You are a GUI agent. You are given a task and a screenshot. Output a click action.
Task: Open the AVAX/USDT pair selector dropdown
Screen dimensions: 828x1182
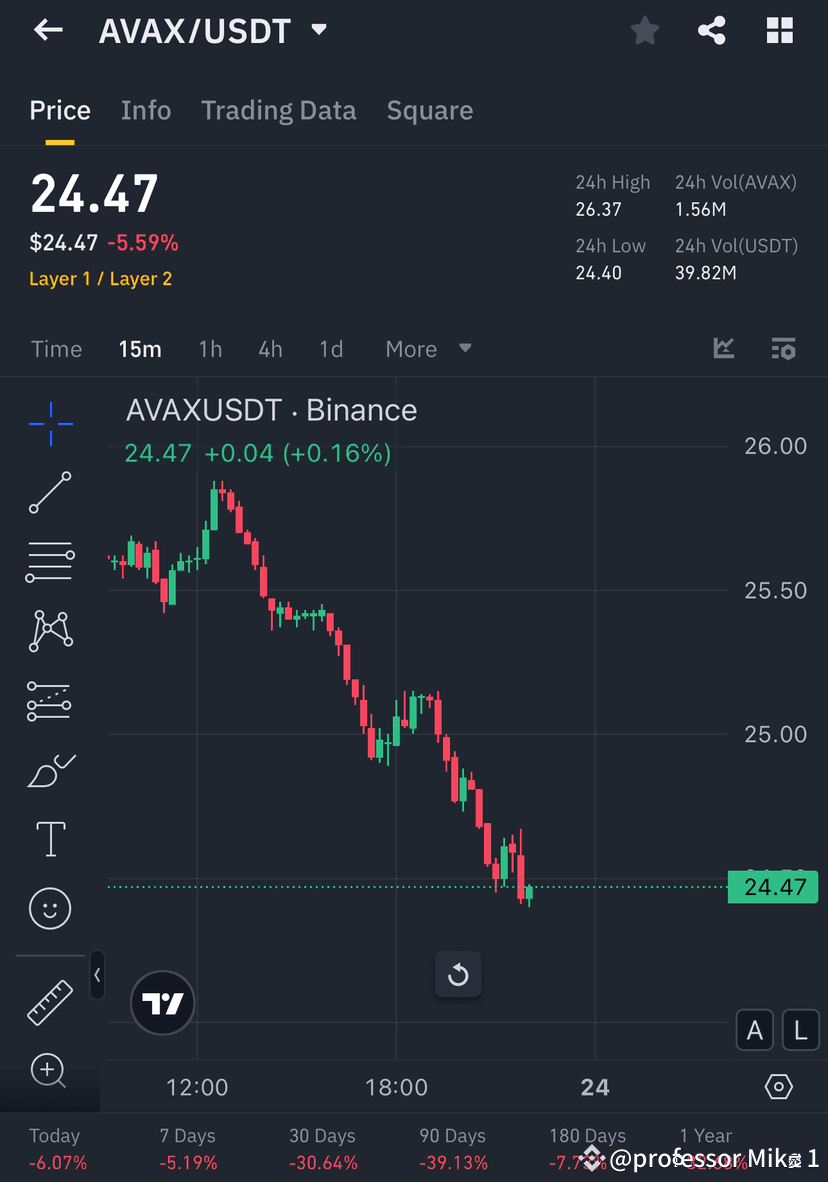(318, 30)
